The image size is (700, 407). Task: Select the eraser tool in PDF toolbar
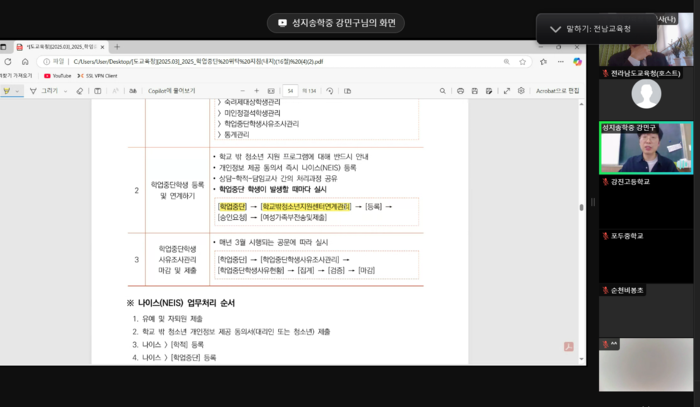80,91
